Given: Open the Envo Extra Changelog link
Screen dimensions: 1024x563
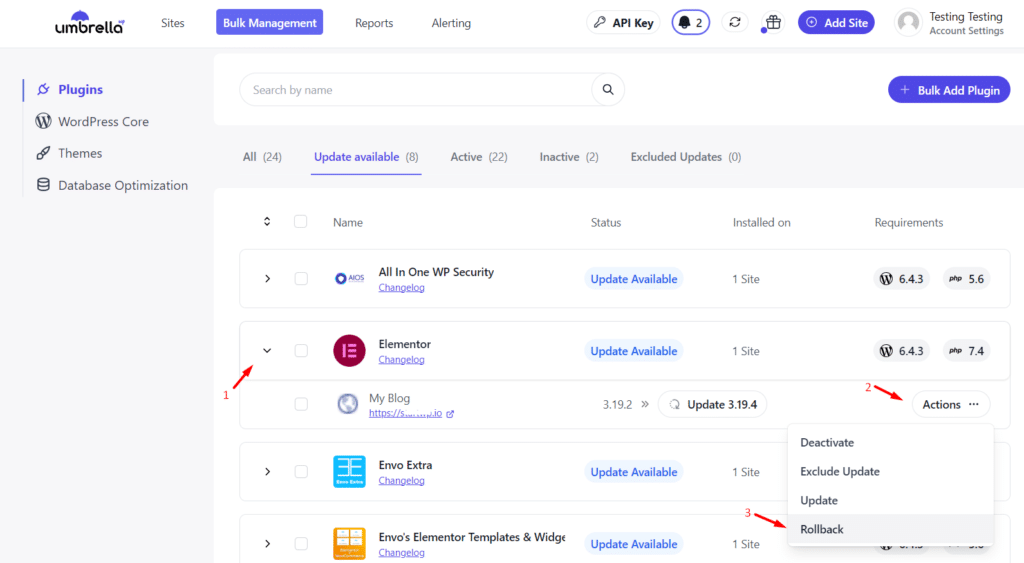Looking at the screenshot, I should point(402,480).
